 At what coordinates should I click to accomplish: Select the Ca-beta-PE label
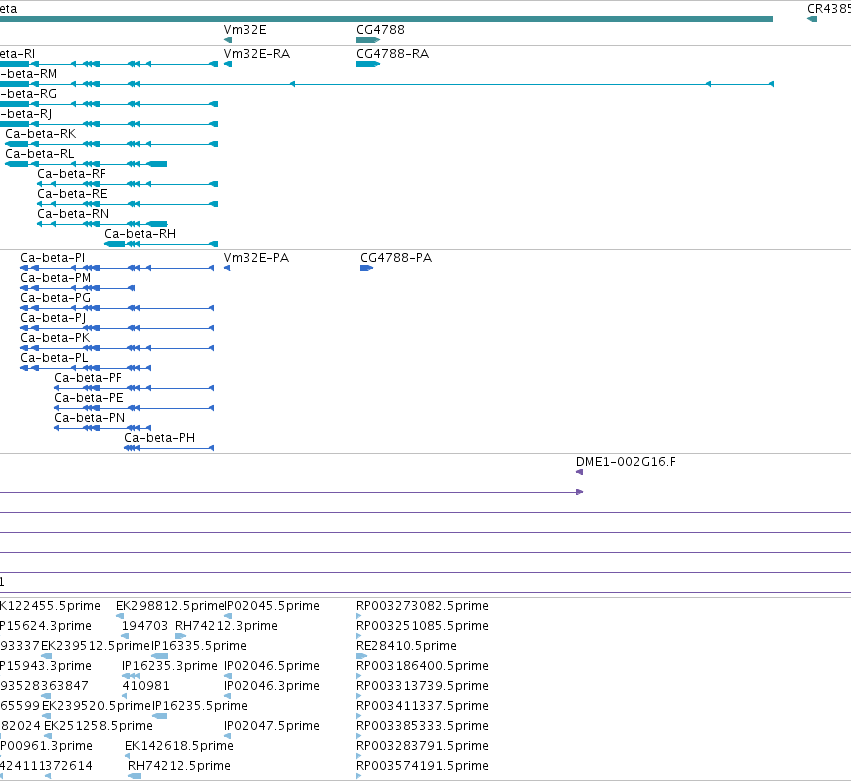[89, 398]
